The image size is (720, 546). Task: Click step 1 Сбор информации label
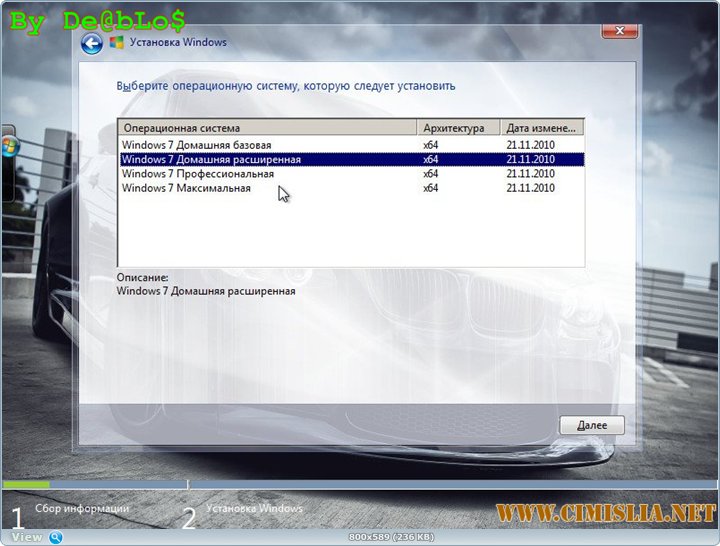coord(82,509)
